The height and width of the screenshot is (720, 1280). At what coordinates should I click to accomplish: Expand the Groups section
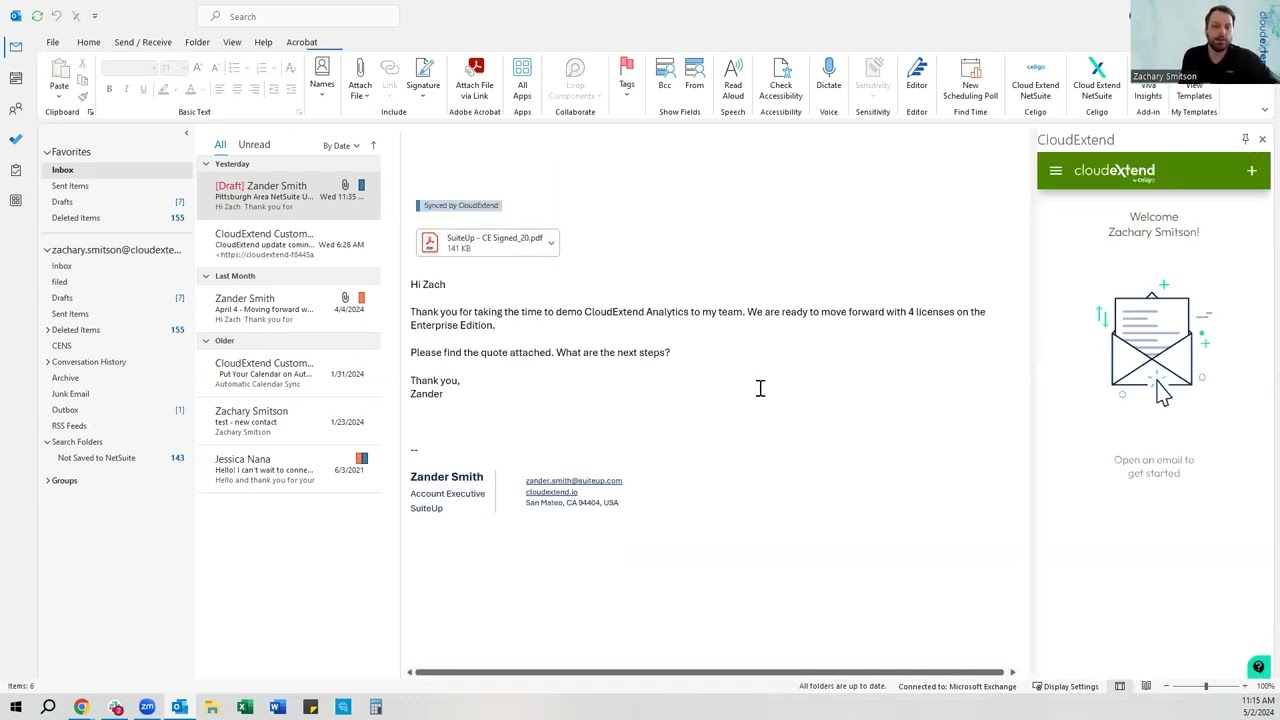pyautogui.click(x=47, y=481)
